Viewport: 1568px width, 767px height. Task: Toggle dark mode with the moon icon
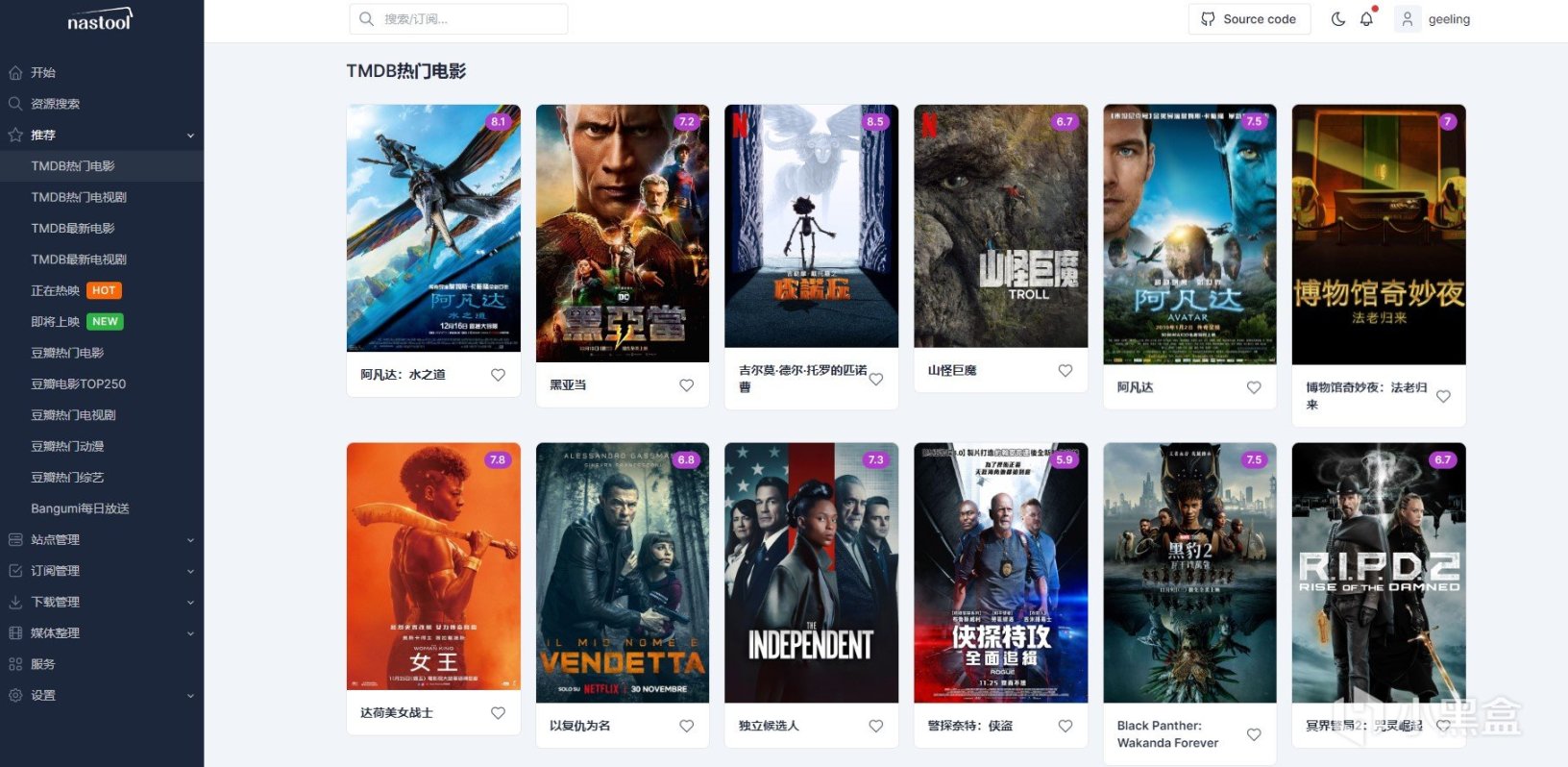(x=1337, y=19)
